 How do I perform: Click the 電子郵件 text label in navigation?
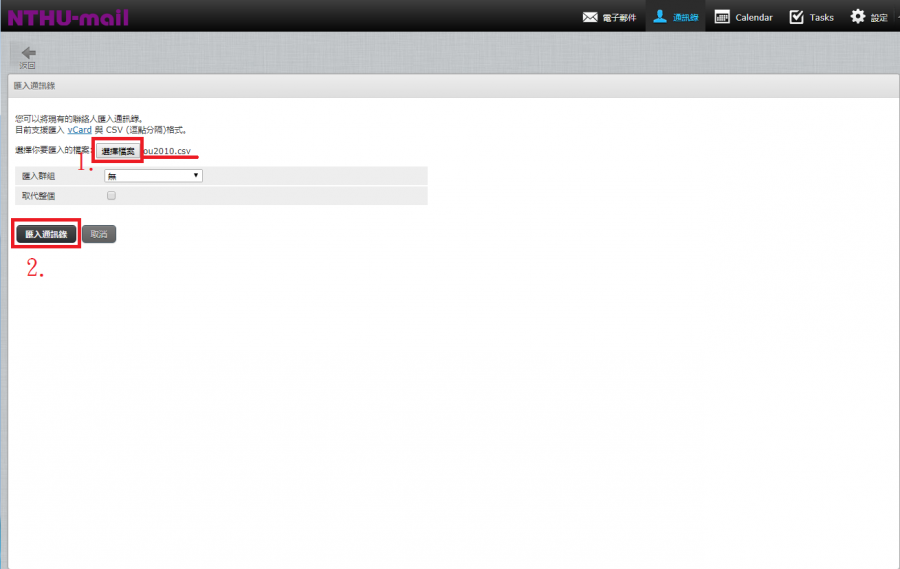pyautogui.click(x=619, y=18)
